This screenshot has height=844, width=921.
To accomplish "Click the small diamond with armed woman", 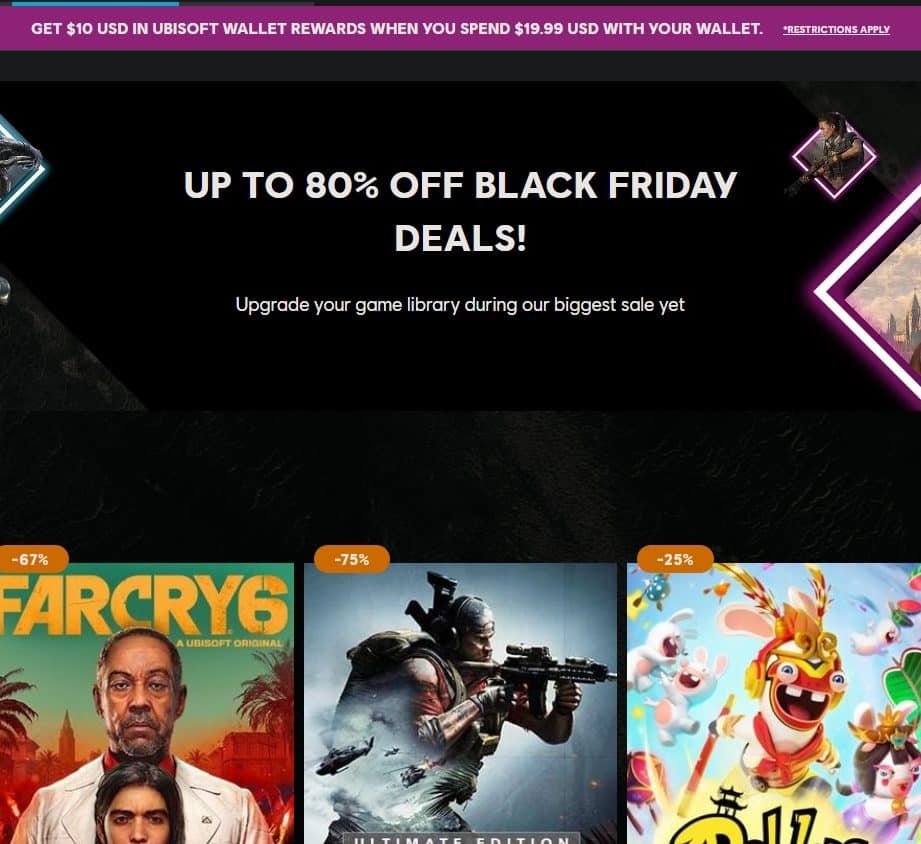I will [x=834, y=156].
